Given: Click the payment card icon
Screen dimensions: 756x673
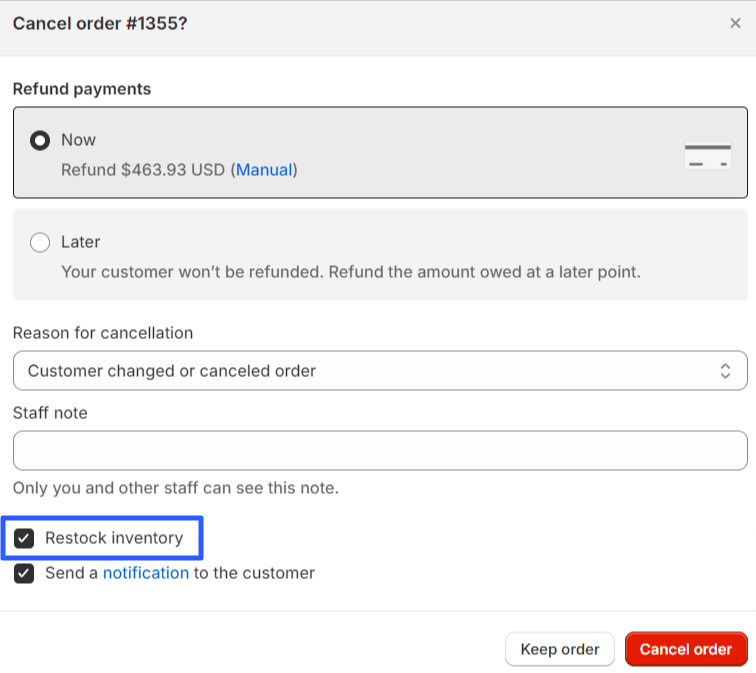Looking at the screenshot, I should [707, 156].
